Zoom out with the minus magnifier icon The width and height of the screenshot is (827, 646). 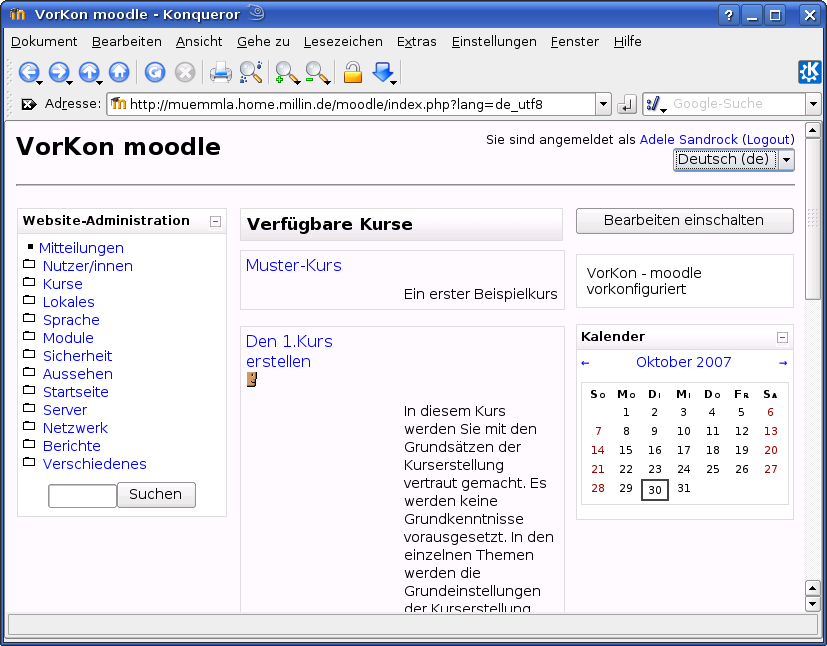point(316,72)
